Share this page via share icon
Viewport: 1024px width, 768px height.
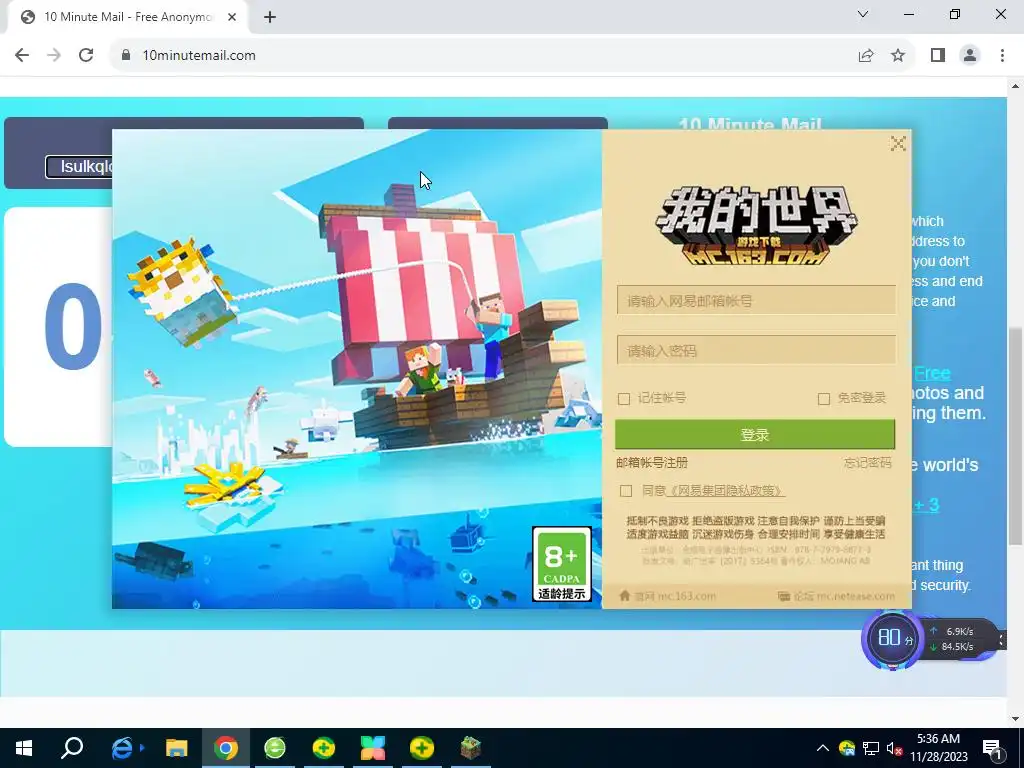866,56
